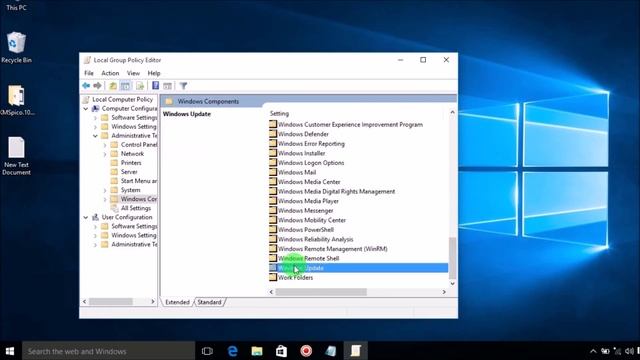This screenshot has width=640, height=360.
Task: Collapse the Computer Configuration node
Action: pos(86,109)
